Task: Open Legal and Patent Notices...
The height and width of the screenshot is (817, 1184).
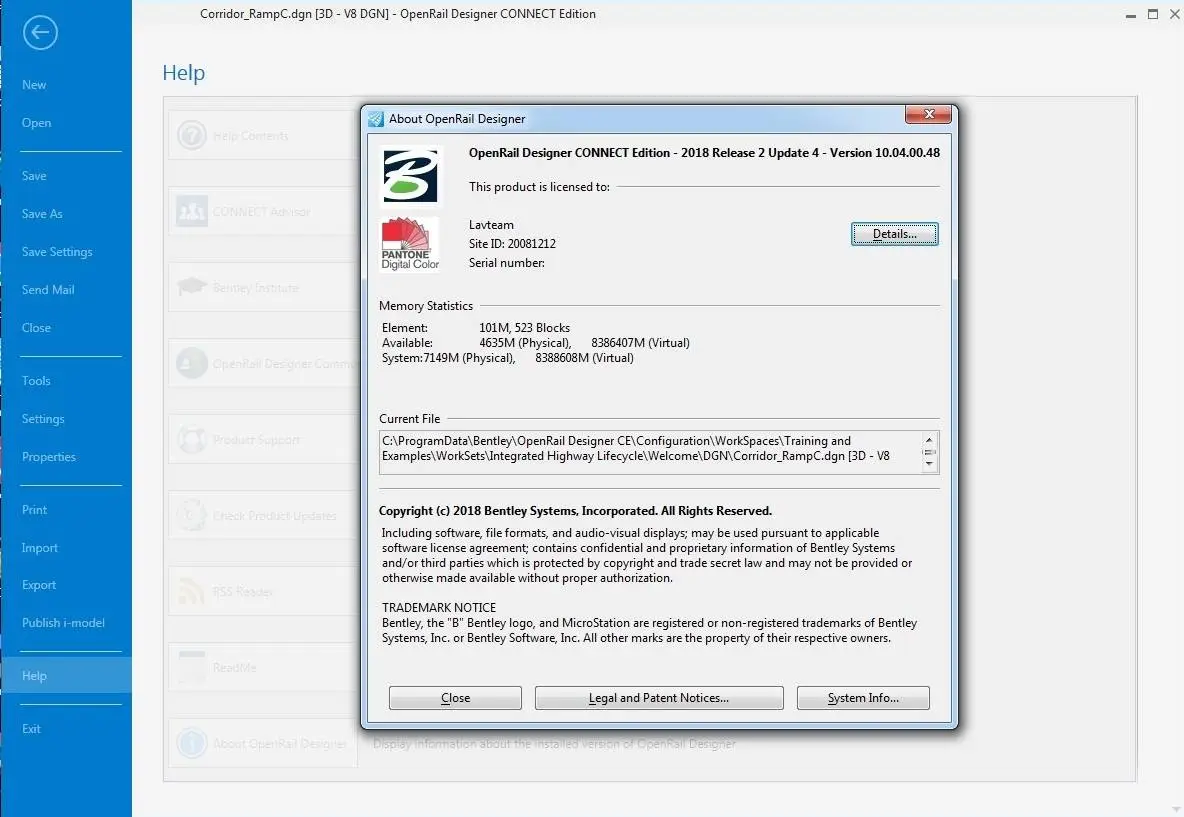Action: coord(659,698)
